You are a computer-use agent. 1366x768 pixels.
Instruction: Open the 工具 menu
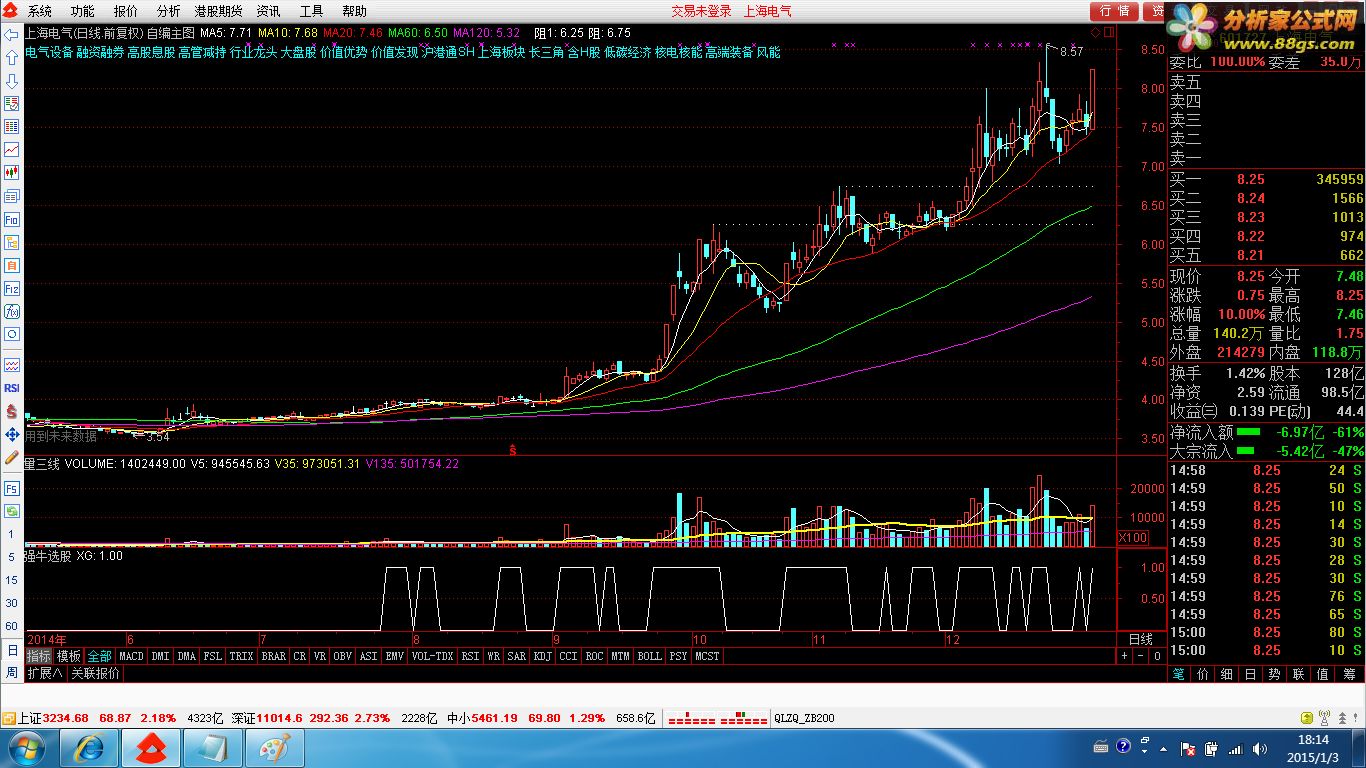tap(312, 11)
